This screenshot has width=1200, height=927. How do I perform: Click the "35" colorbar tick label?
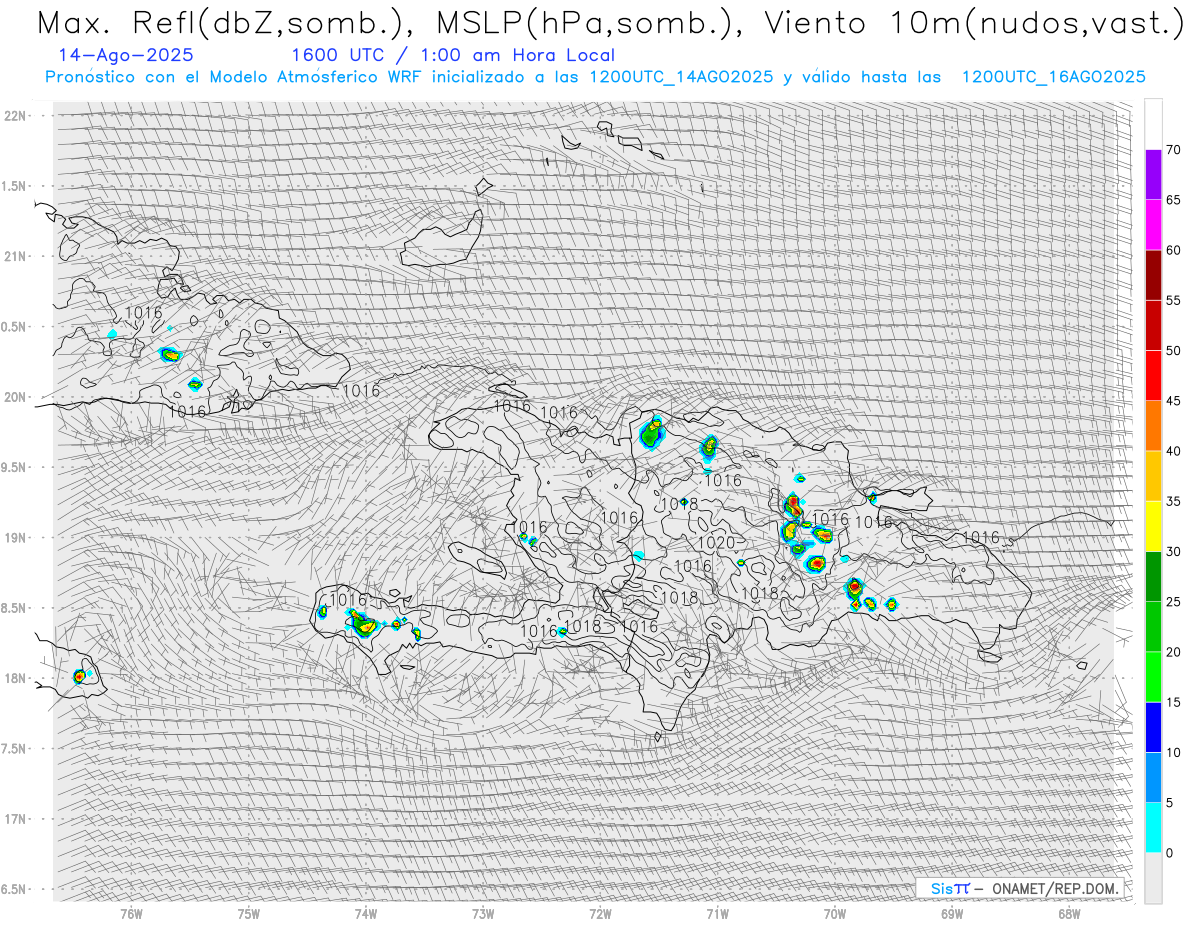[1173, 501]
